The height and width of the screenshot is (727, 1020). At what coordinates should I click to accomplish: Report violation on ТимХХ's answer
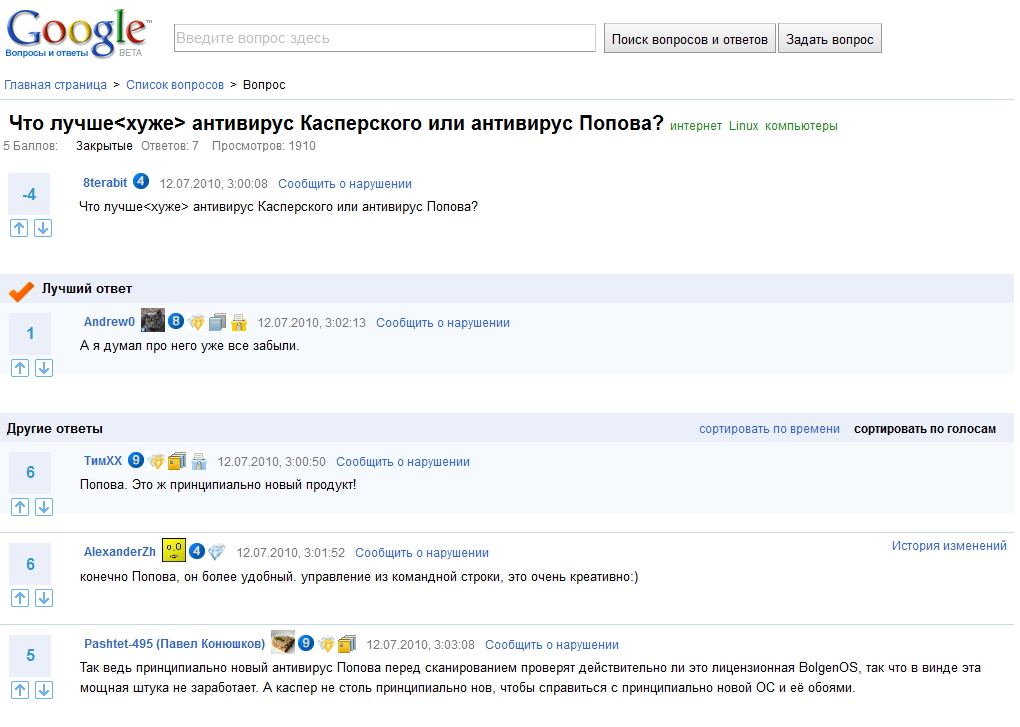point(403,462)
